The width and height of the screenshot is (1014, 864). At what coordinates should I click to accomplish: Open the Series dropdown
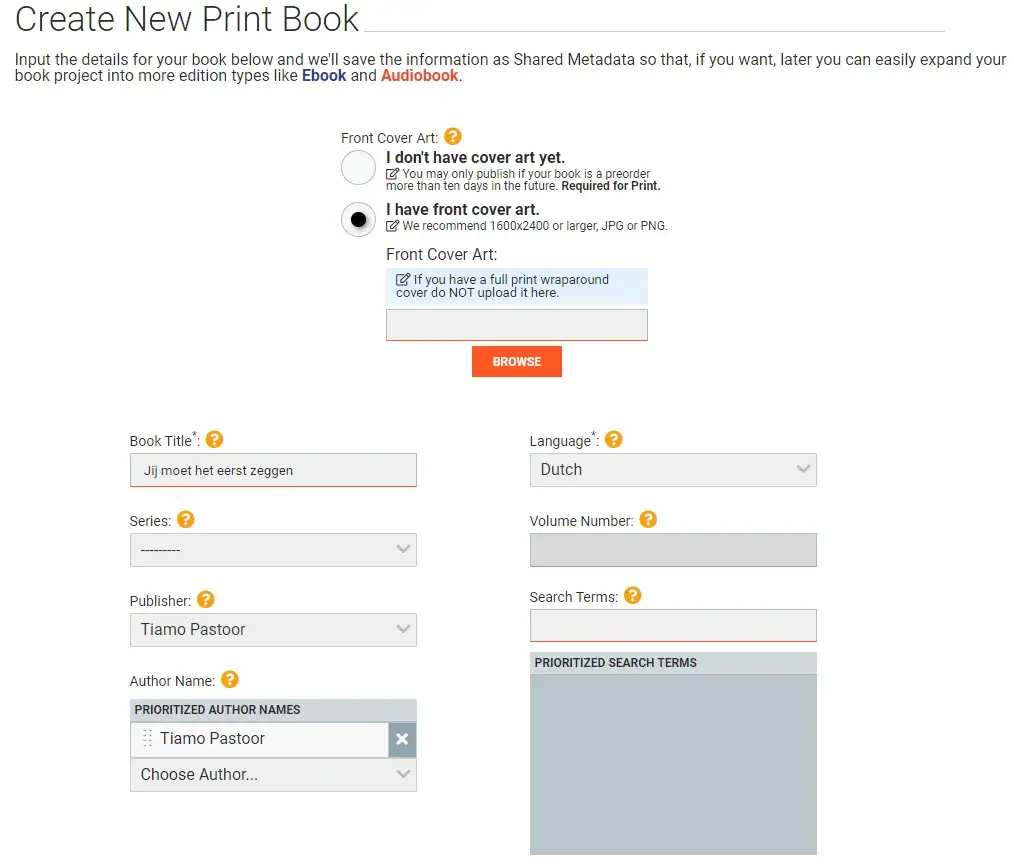pyautogui.click(x=273, y=550)
